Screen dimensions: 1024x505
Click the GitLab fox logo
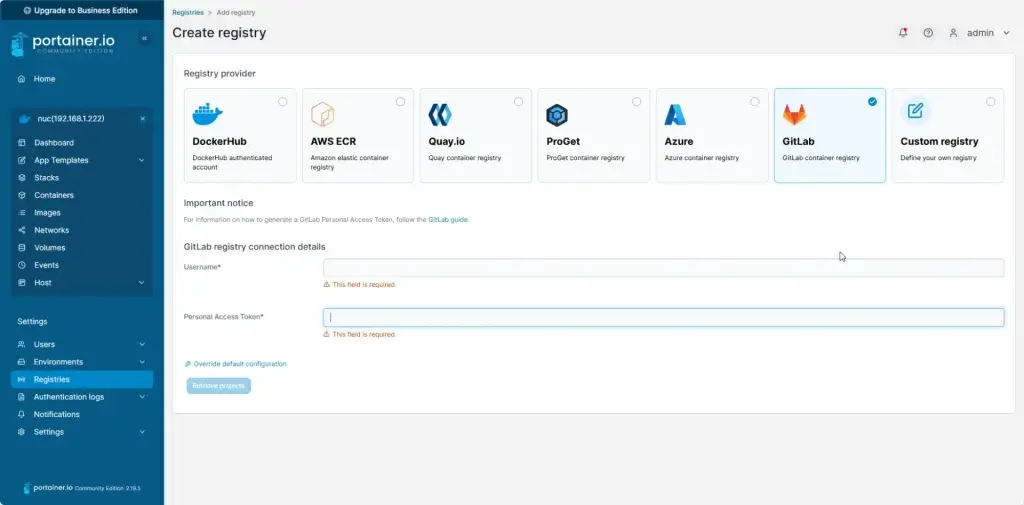coord(794,115)
